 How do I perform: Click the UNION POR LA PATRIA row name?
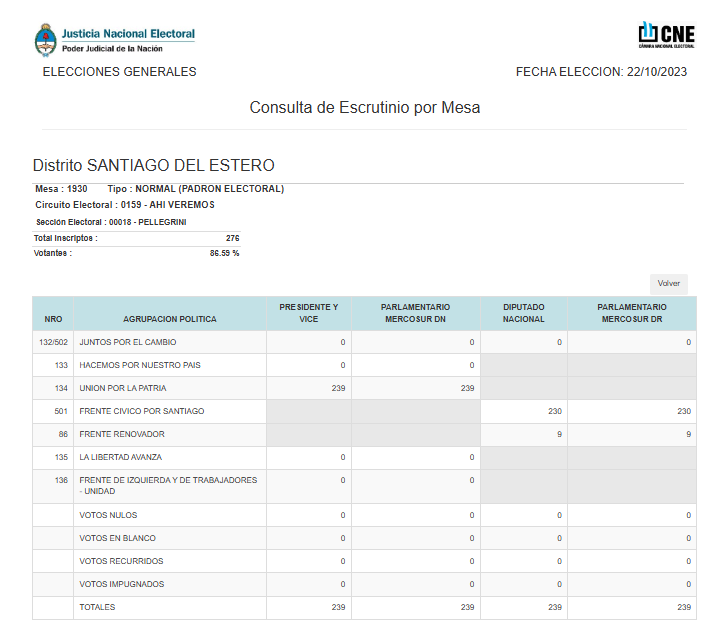(123, 388)
